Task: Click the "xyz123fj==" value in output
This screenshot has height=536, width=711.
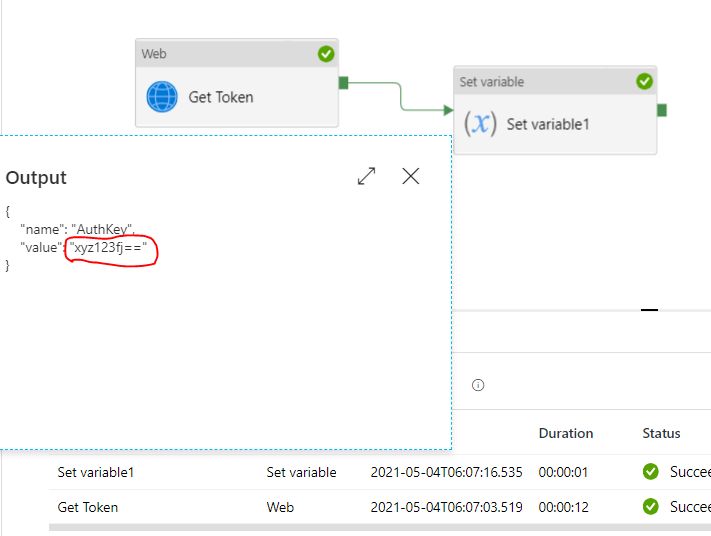Action: coord(108,248)
